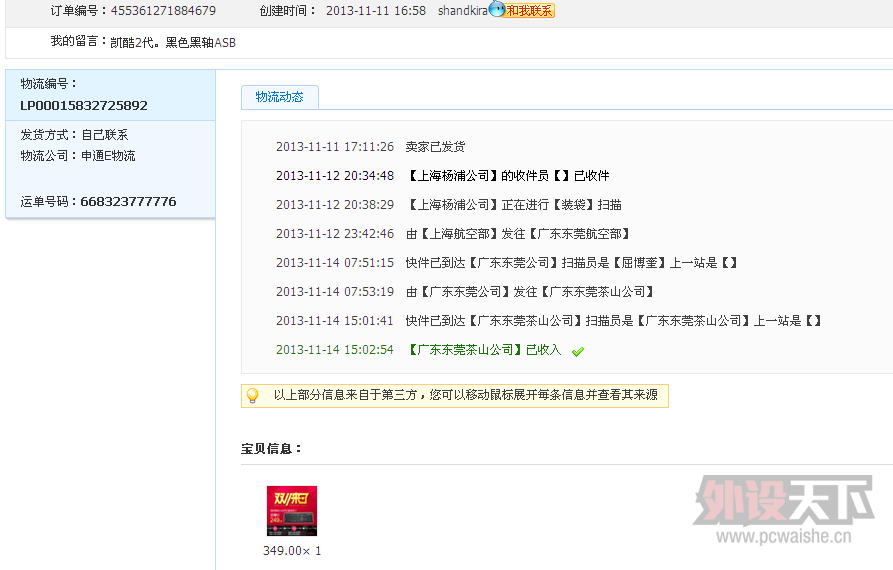
Task: Click the price 349.00× 1
Action: tap(292, 551)
